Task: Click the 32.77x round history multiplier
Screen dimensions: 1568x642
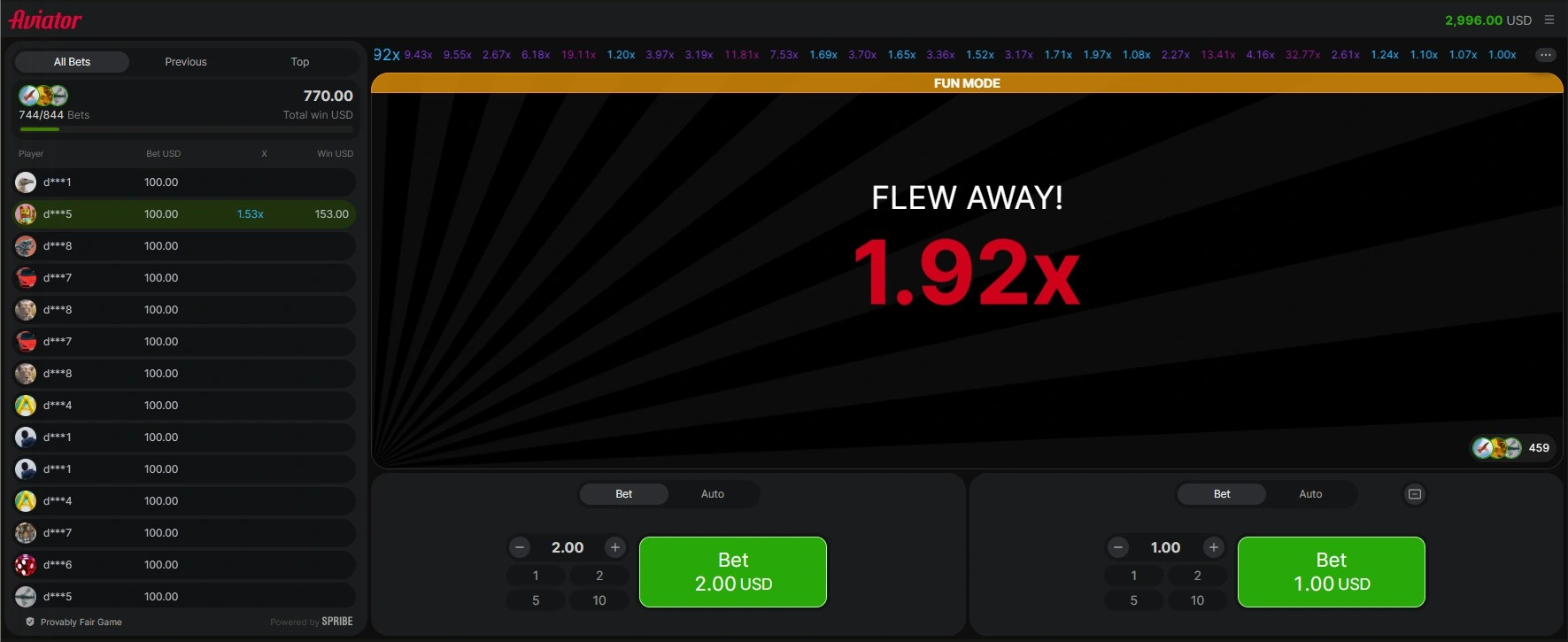Action: click(x=1302, y=55)
